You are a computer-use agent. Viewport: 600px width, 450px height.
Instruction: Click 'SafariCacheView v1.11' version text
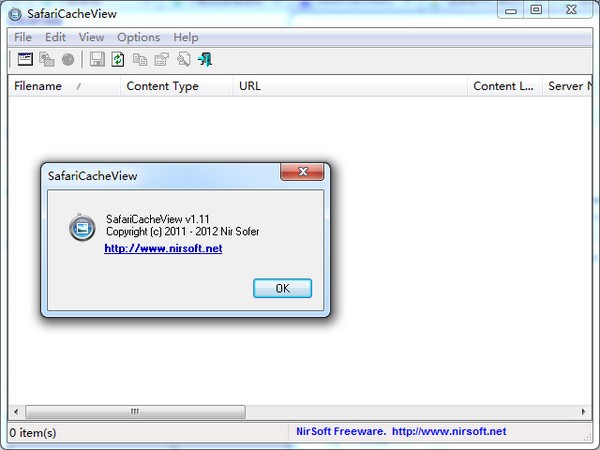point(158,219)
